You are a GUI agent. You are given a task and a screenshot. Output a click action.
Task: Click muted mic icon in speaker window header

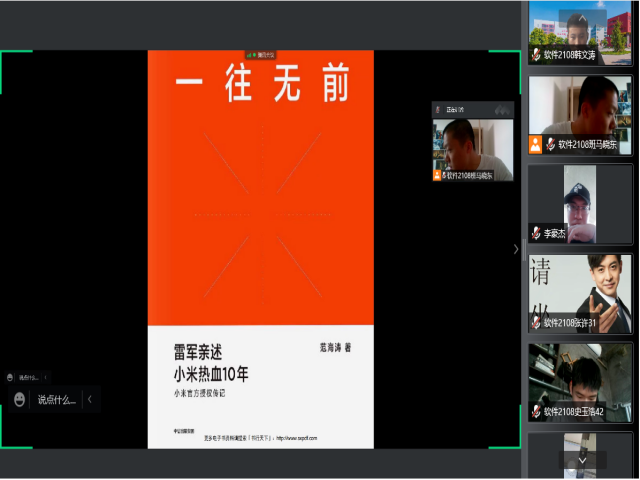click(438, 109)
